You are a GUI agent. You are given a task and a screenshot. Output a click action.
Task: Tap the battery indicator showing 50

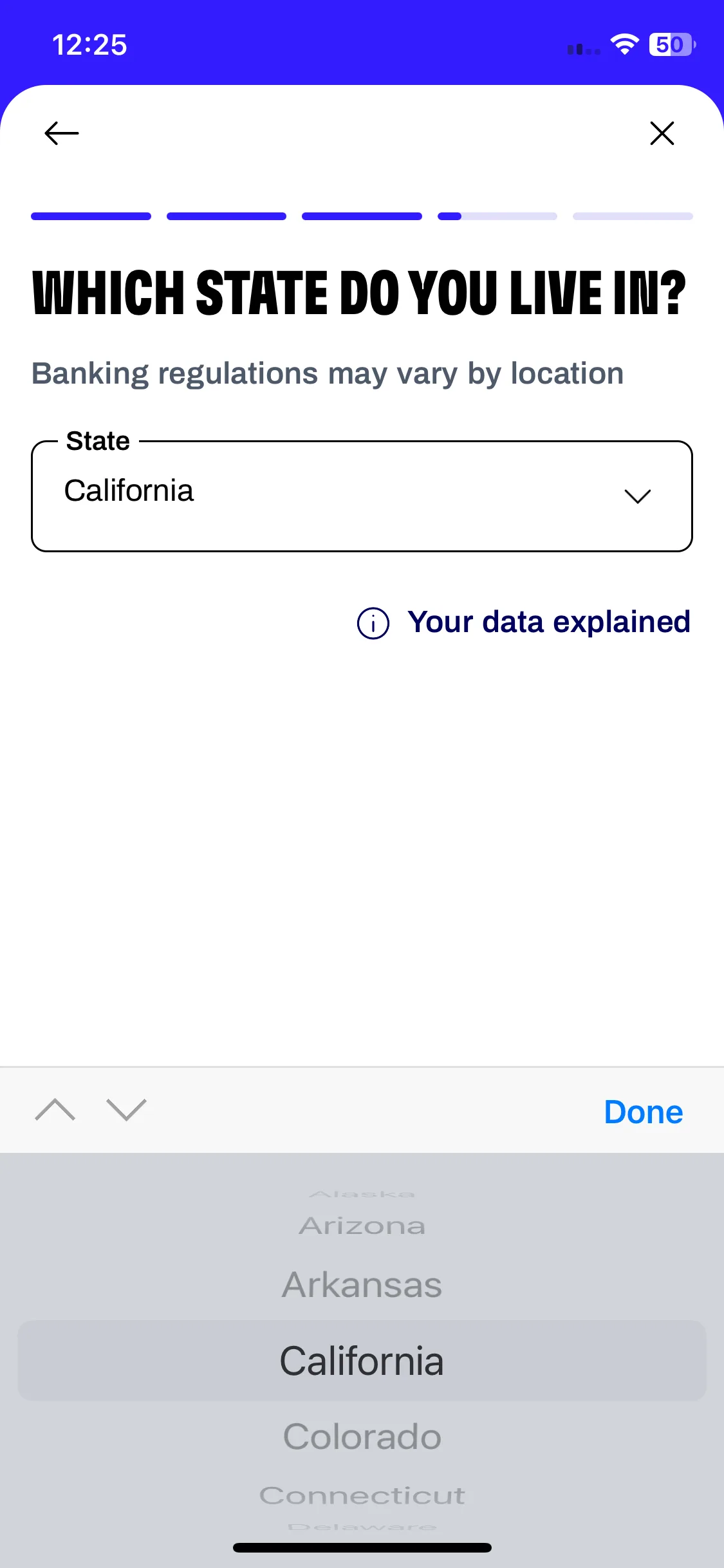tap(673, 44)
